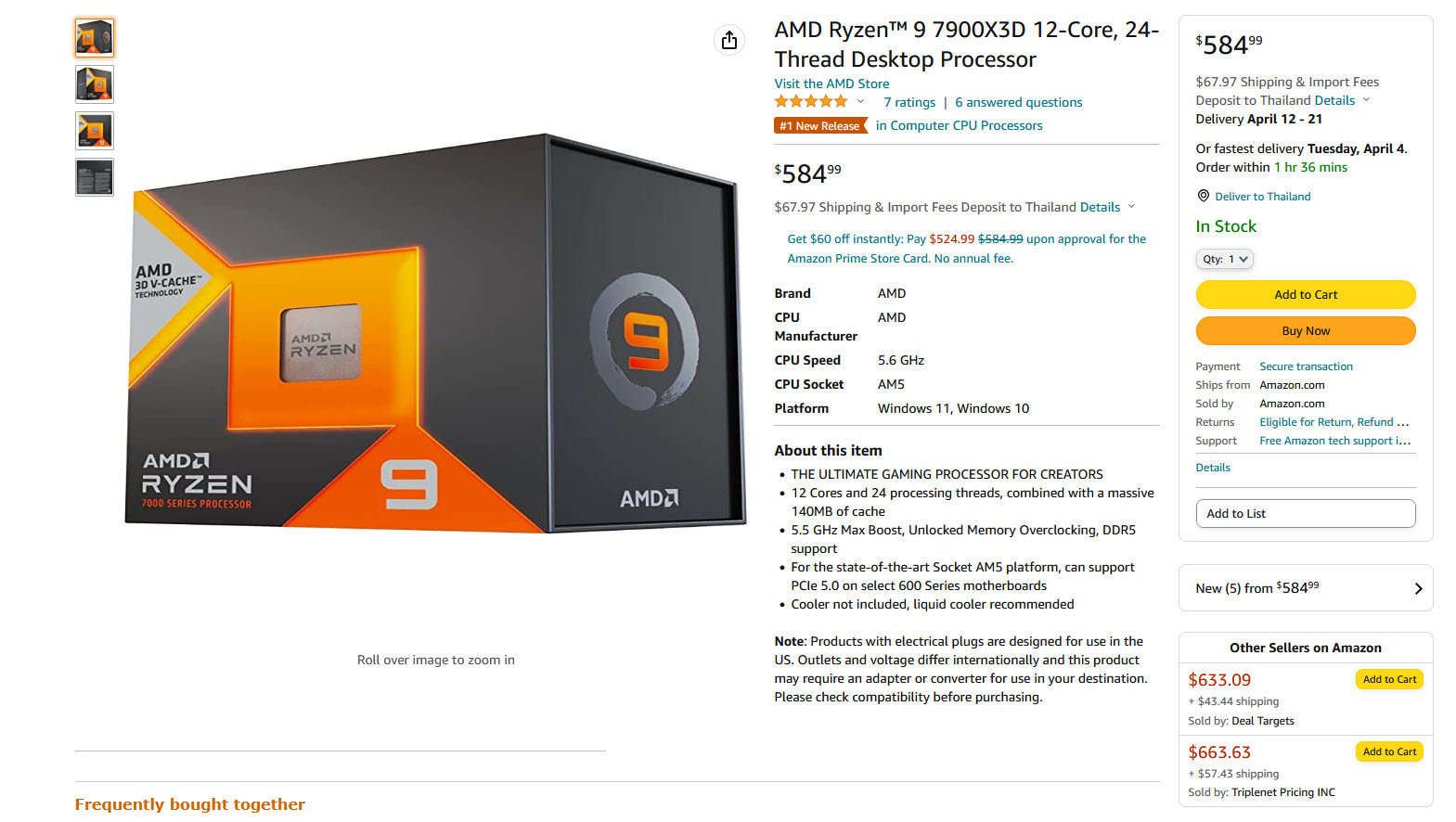The image size is (1456, 822).
Task: Visit the AMD Store link
Action: point(831,83)
